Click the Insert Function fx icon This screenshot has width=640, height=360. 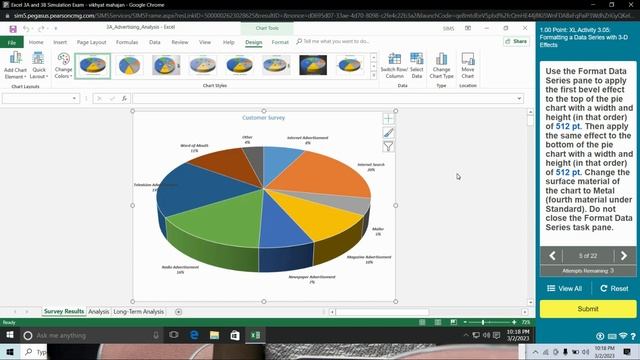click(x=124, y=98)
